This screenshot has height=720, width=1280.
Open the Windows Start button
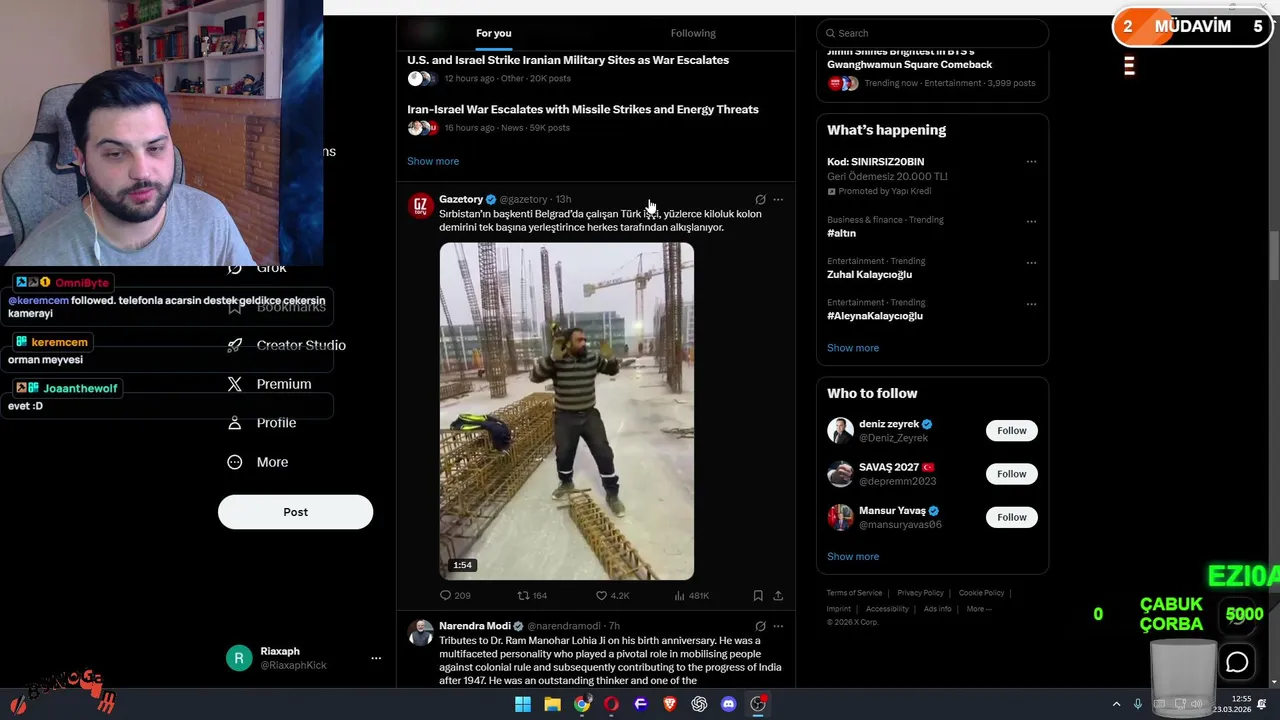pos(523,704)
